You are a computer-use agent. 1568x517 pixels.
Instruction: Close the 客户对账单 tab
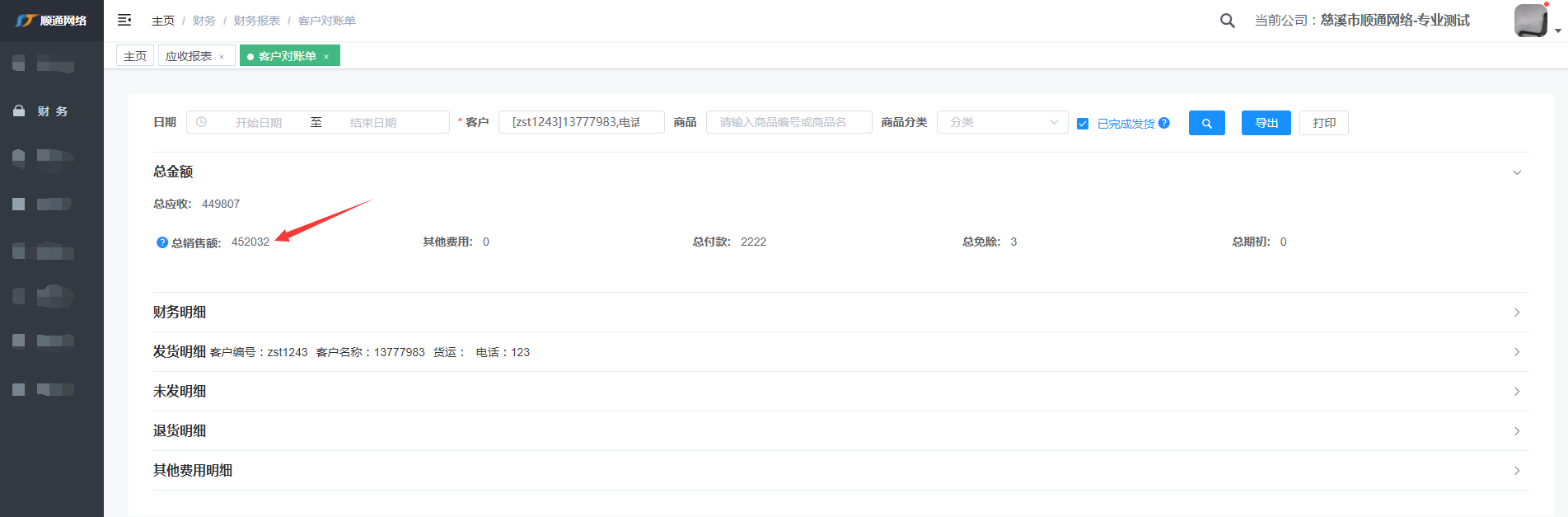coord(326,57)
